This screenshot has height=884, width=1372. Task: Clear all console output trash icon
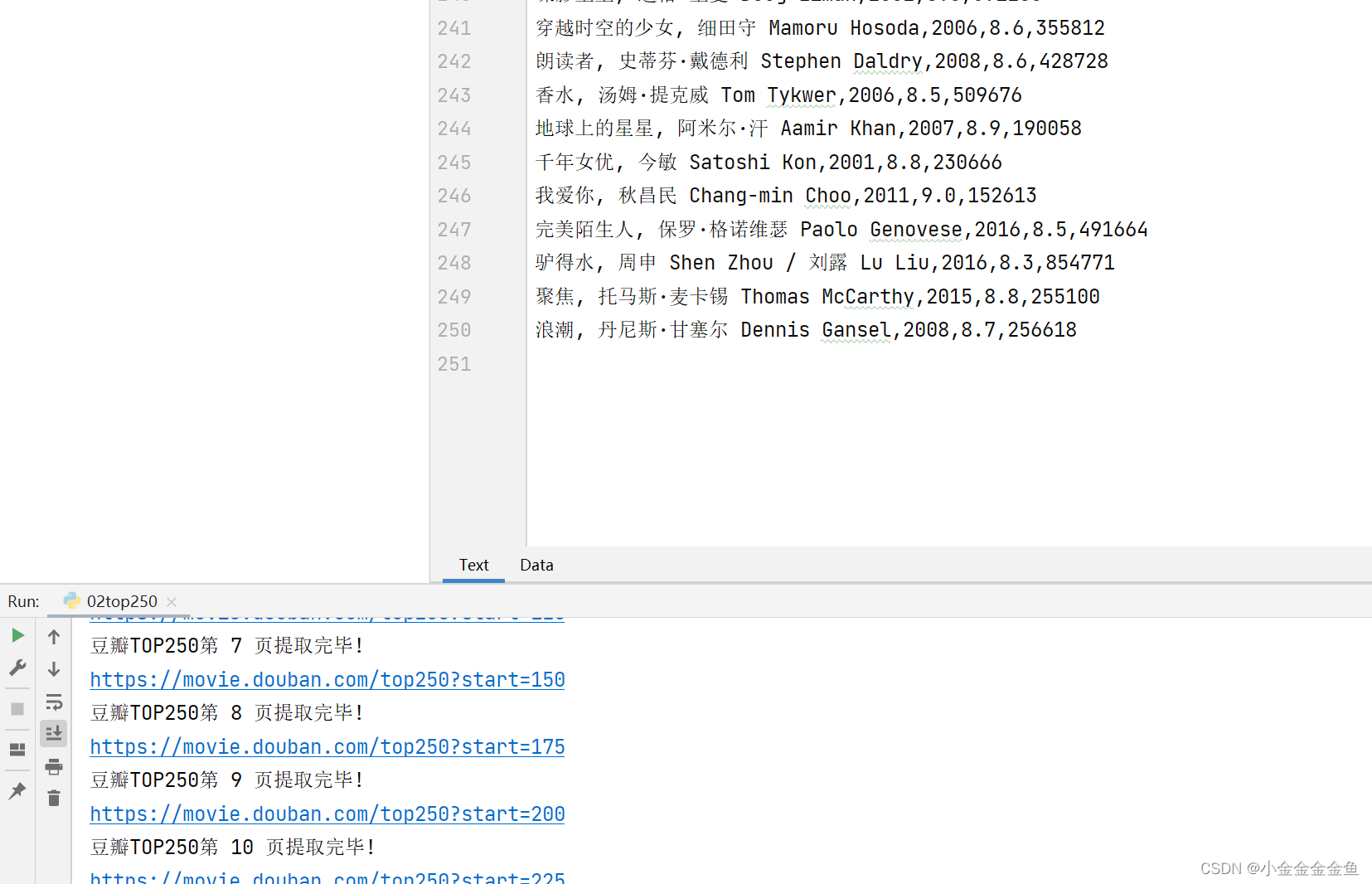pos(54,798)
